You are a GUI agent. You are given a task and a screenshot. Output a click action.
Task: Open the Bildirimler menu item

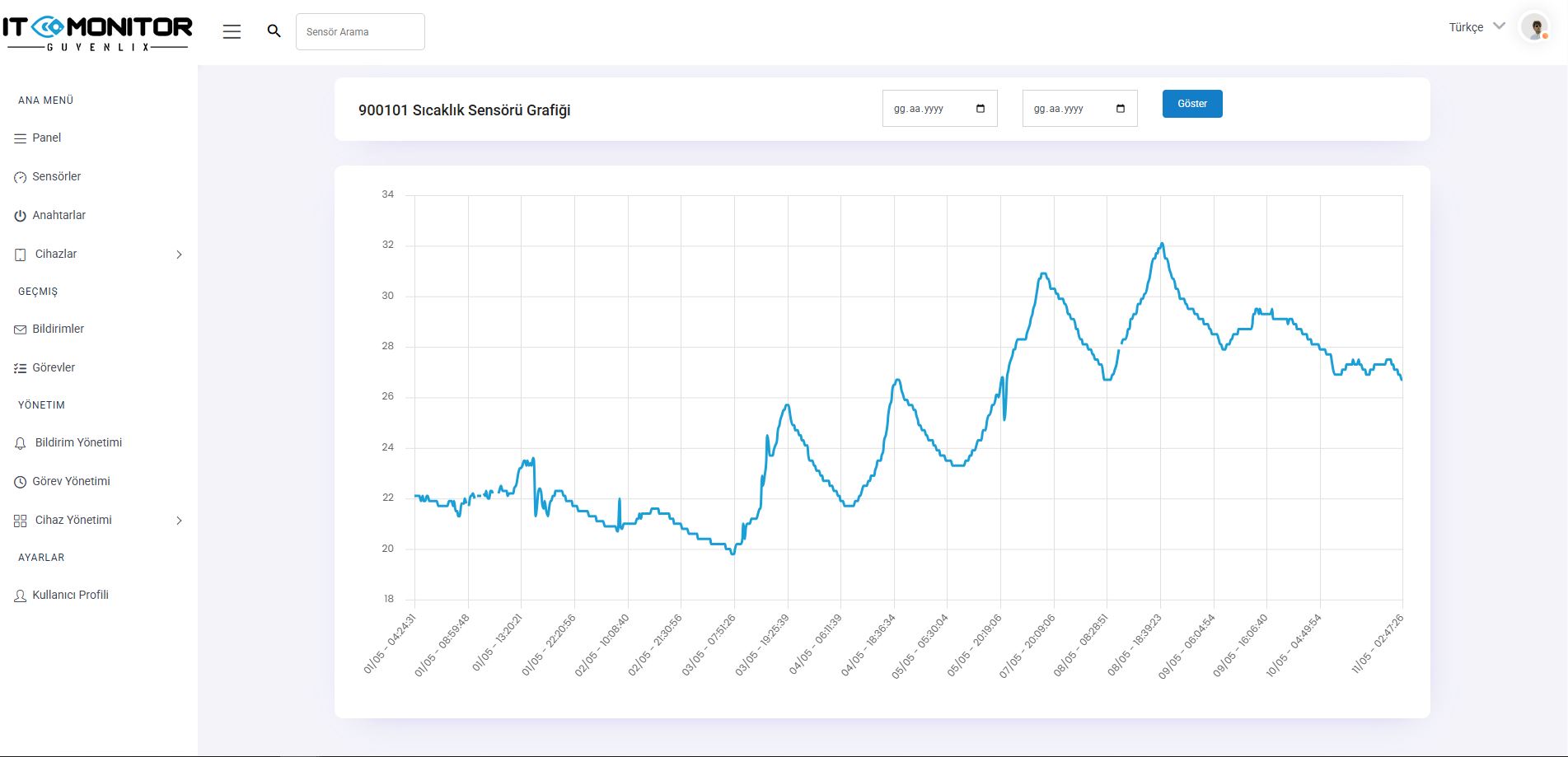(x=58, y=329)
